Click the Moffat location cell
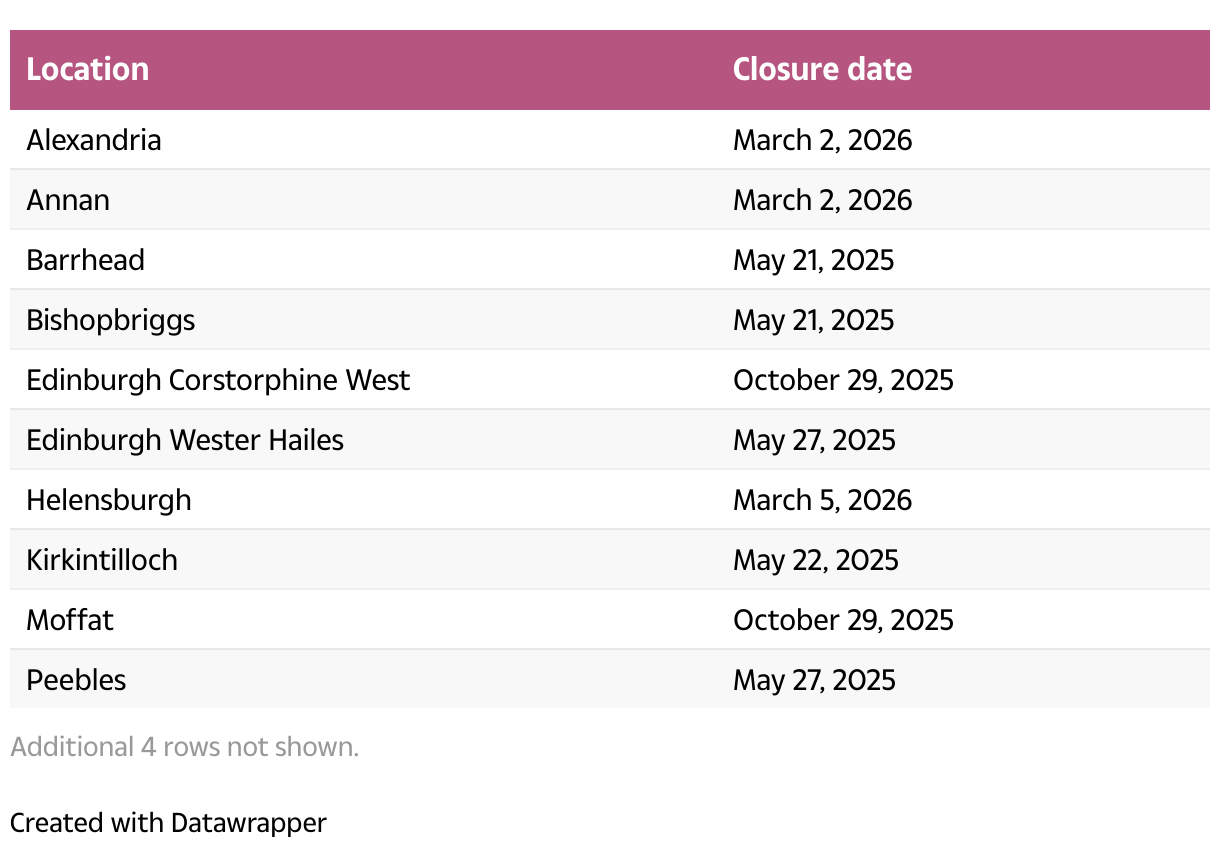Image resolution: width=1220 pixels, height=850 pixels. pos(70,619)
